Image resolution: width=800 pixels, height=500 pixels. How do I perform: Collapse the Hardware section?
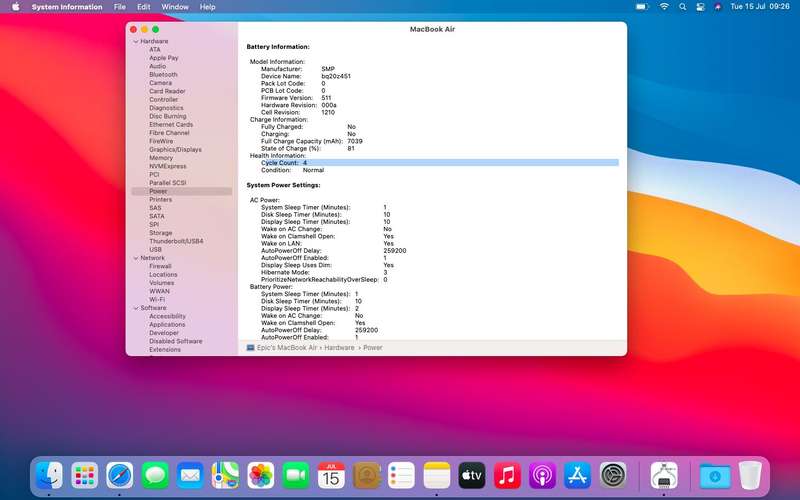click(x=136, y=41)
